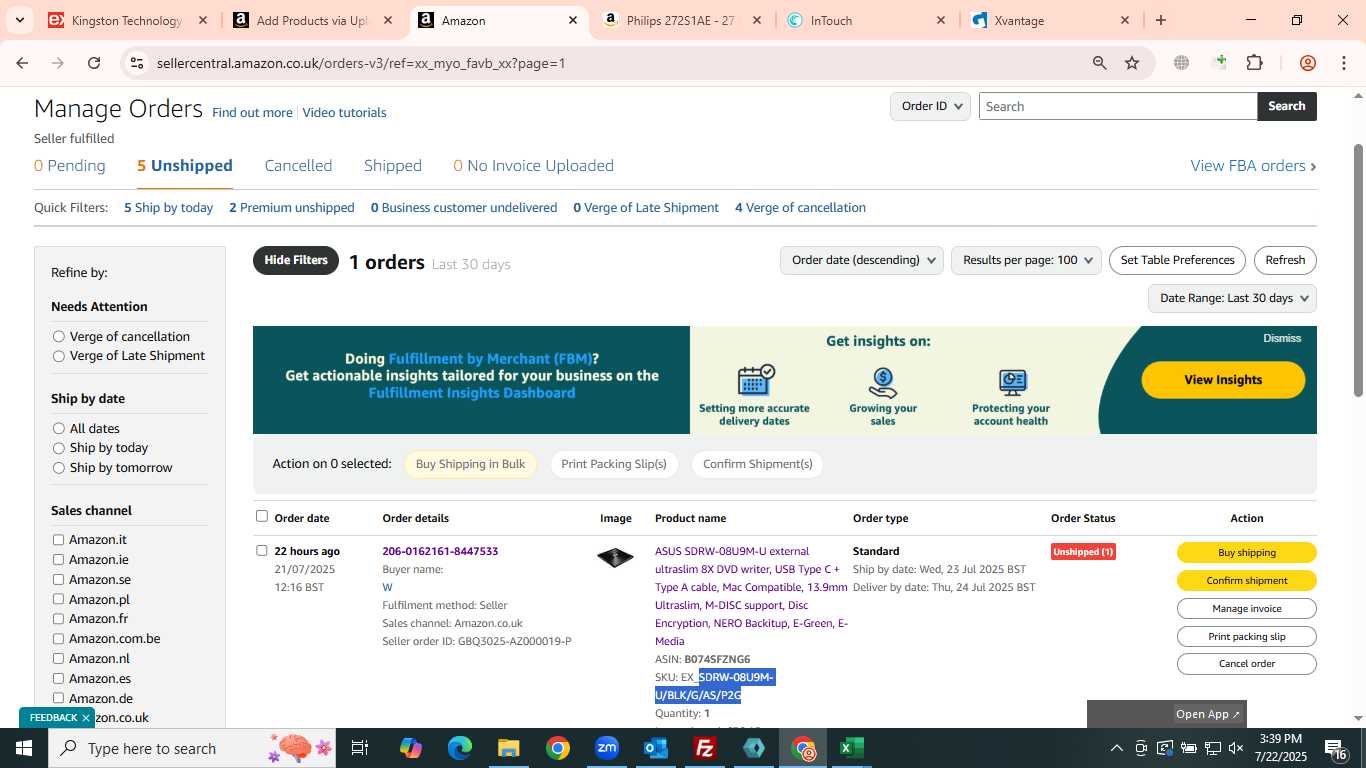This screenshot has height=768, width=1366.
Task: Click the page vertical scrollbar
Action: (x=1358, y=270)
